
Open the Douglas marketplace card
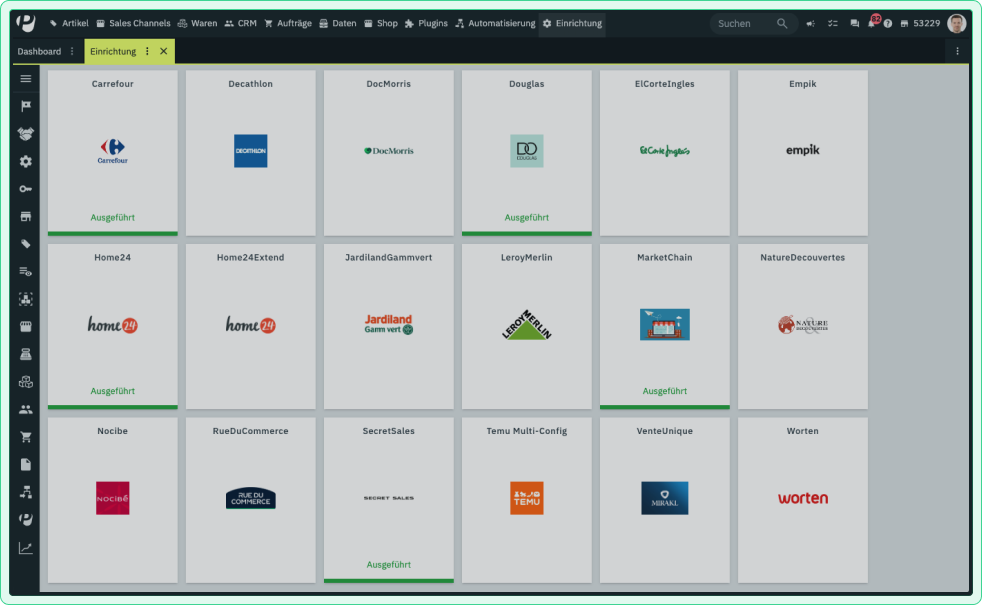click(527, 153)
